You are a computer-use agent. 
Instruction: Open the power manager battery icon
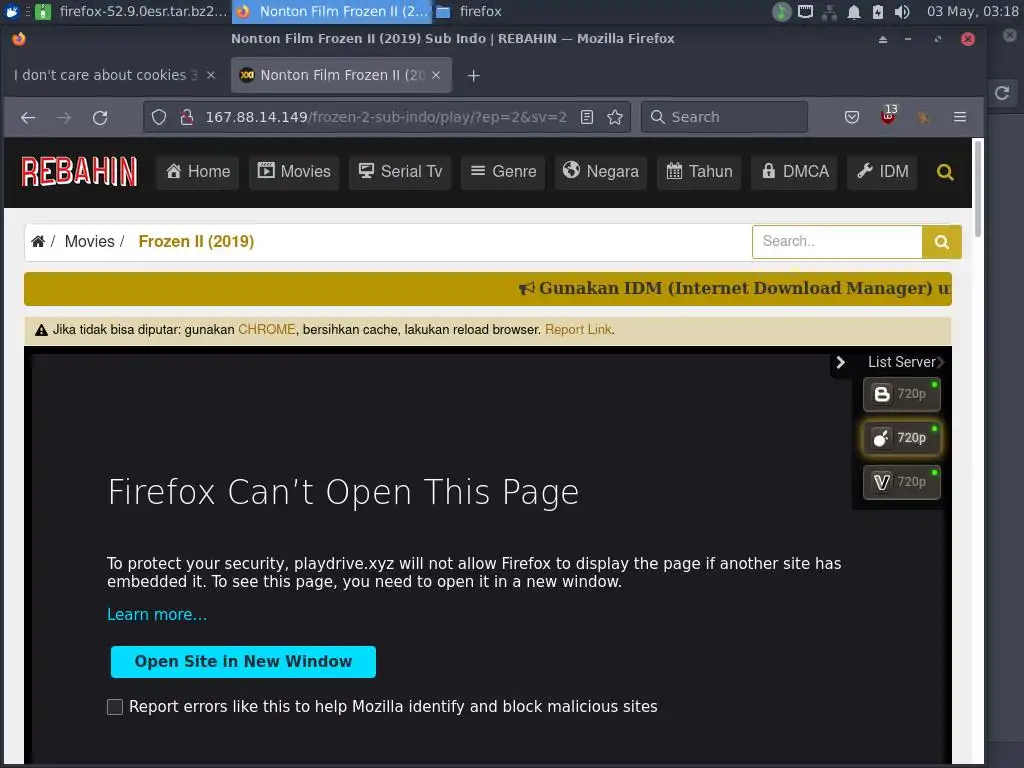click(x=878, y=12)
